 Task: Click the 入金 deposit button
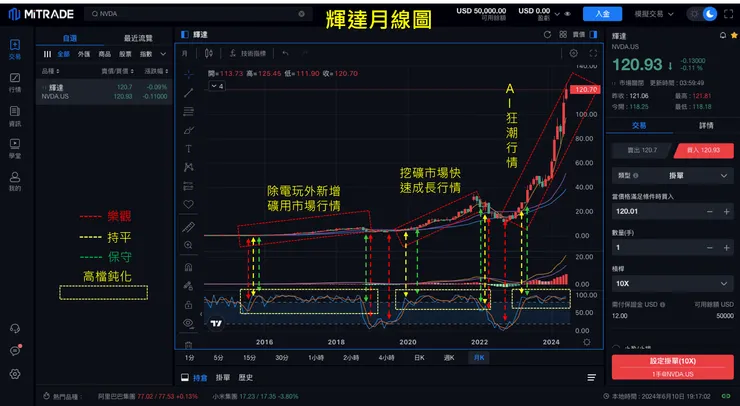click(602, 14)
